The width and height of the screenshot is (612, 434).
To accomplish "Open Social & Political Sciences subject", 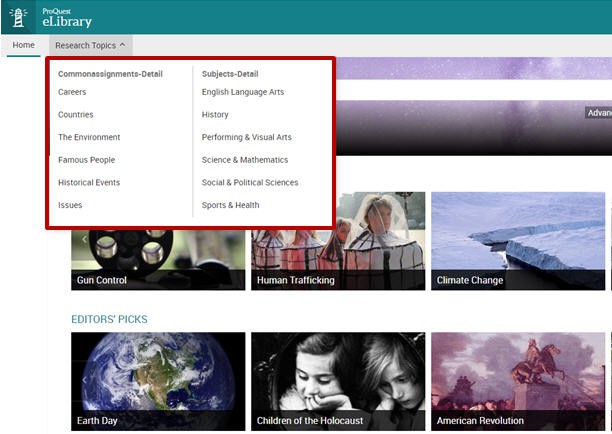I will coord(250,183).
